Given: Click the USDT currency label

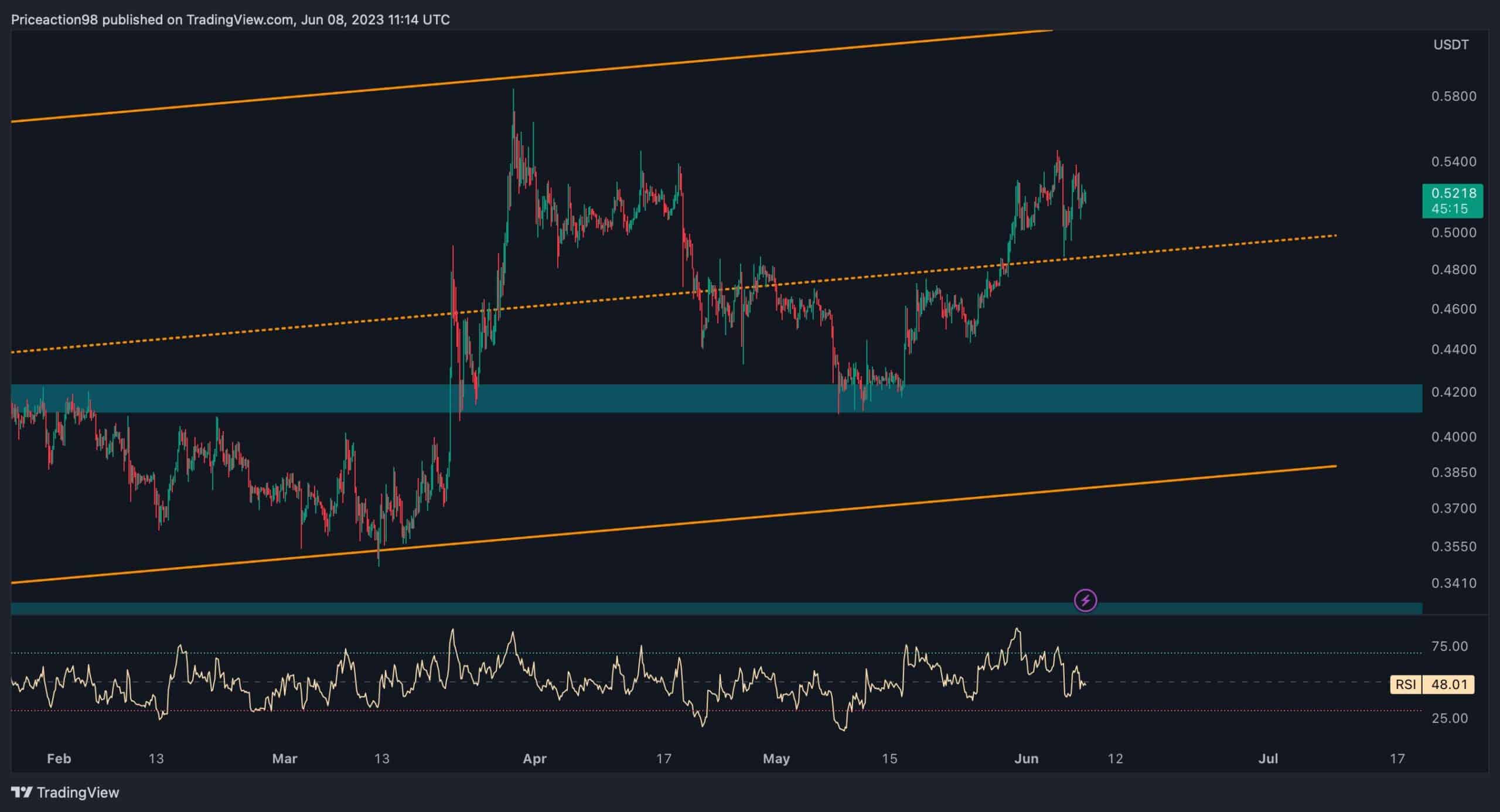Looking at the screenshot, I should tap(1451, 45).
